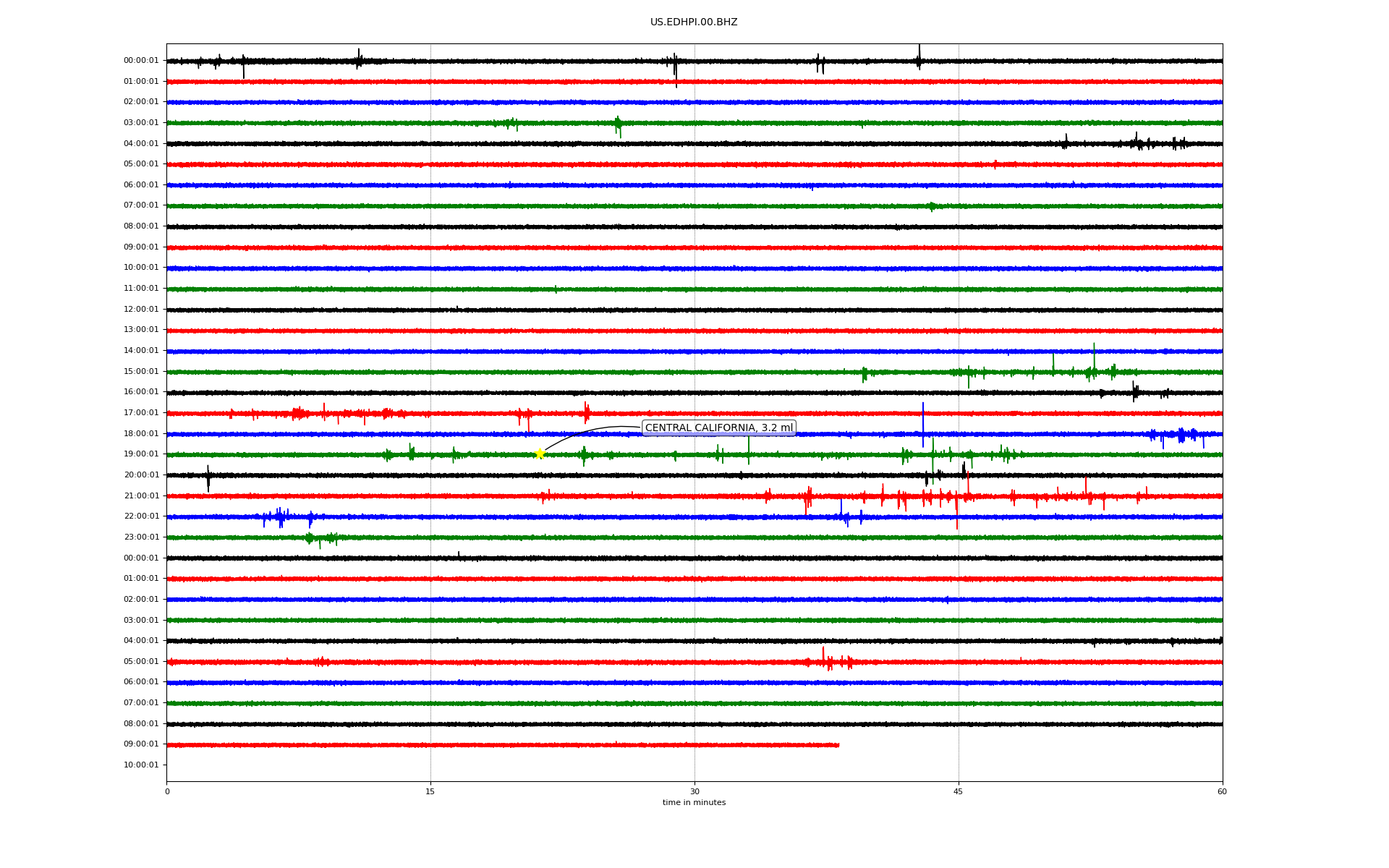1389x868 pixels.
Task: Select the 17:00:01 trace time label
Action: pos(141,413)
